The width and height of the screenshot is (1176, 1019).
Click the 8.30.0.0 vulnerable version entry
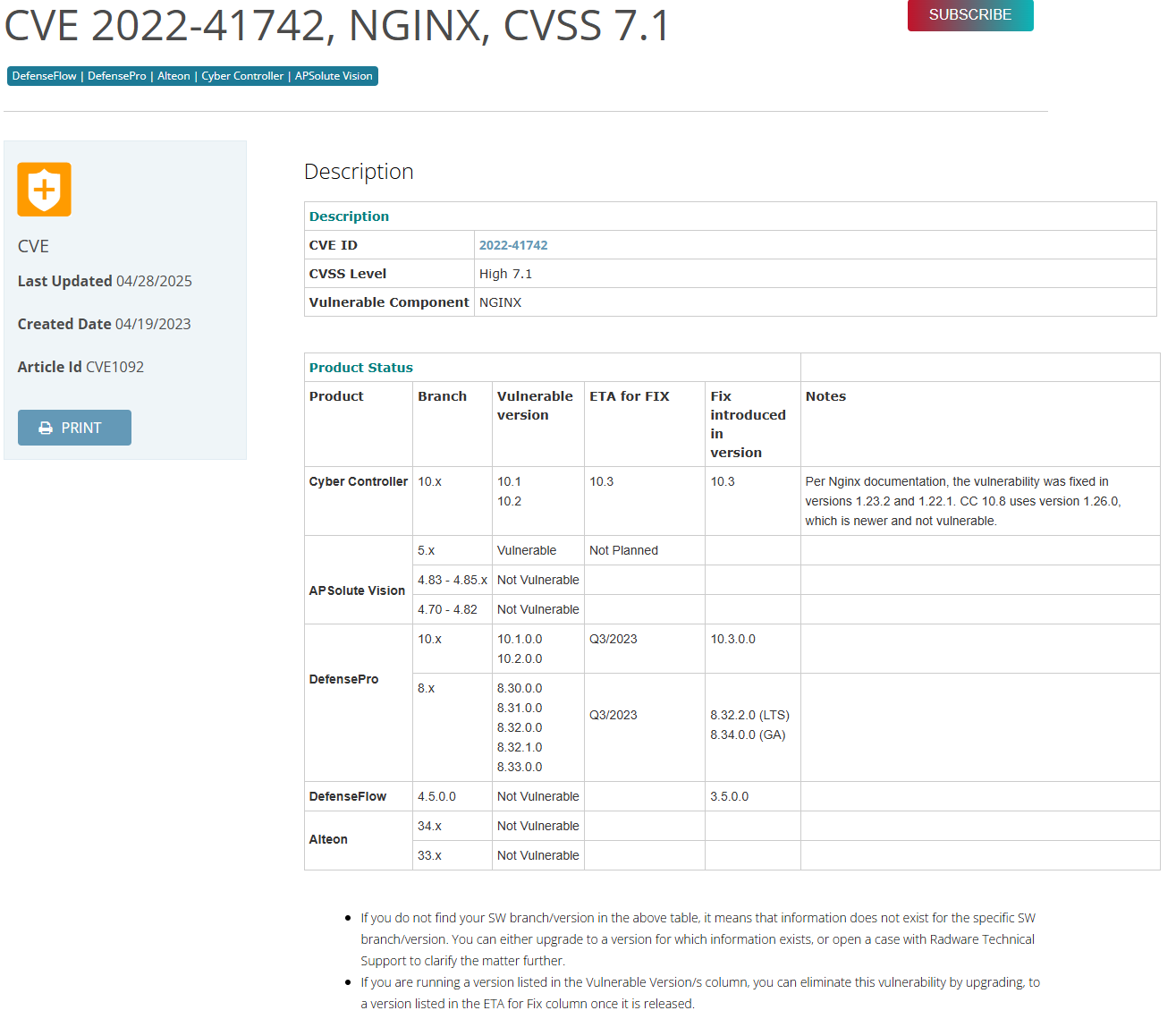520,688
